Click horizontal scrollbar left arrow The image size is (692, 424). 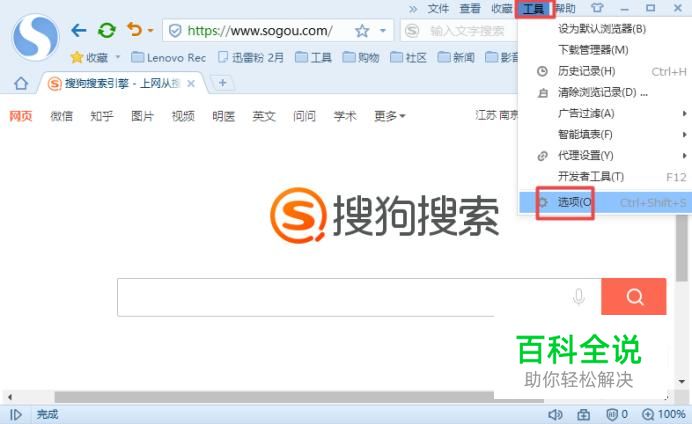tap(10, 397)
